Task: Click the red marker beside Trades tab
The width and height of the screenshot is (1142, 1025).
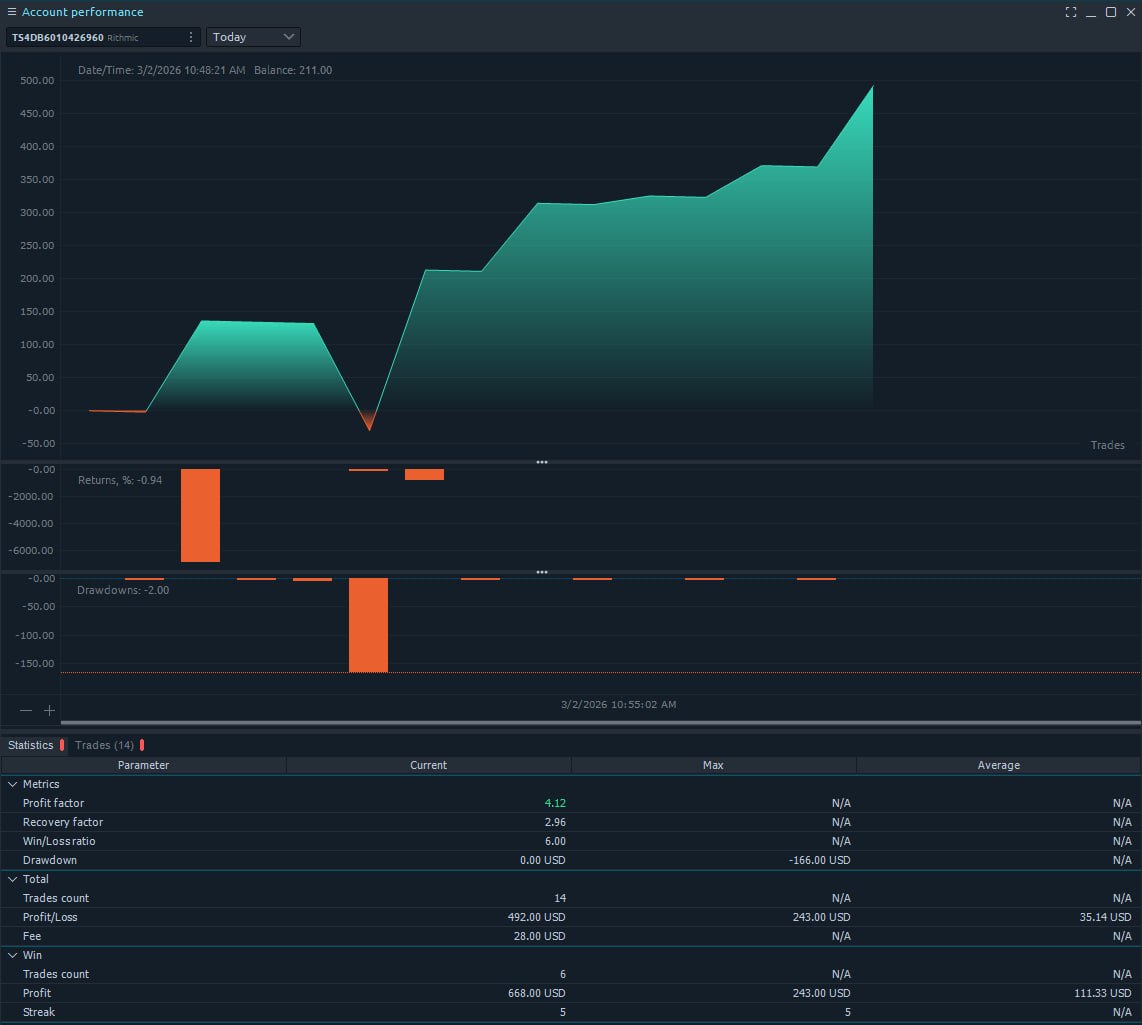Action: click(x=142, y=745)
